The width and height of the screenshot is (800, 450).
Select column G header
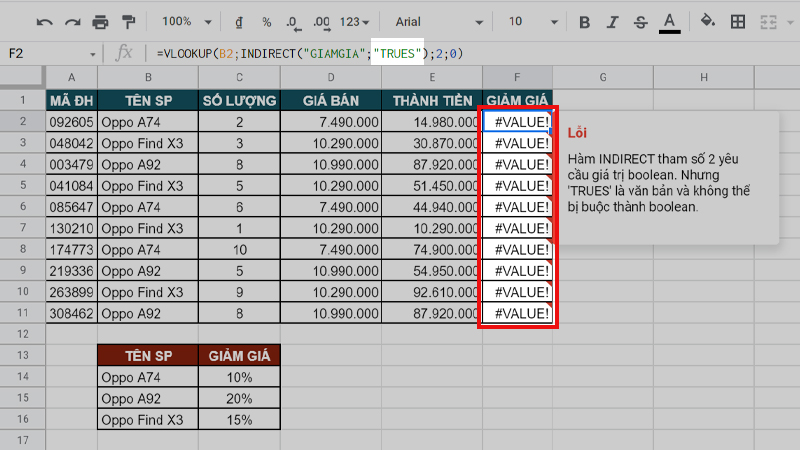point(603,77)
